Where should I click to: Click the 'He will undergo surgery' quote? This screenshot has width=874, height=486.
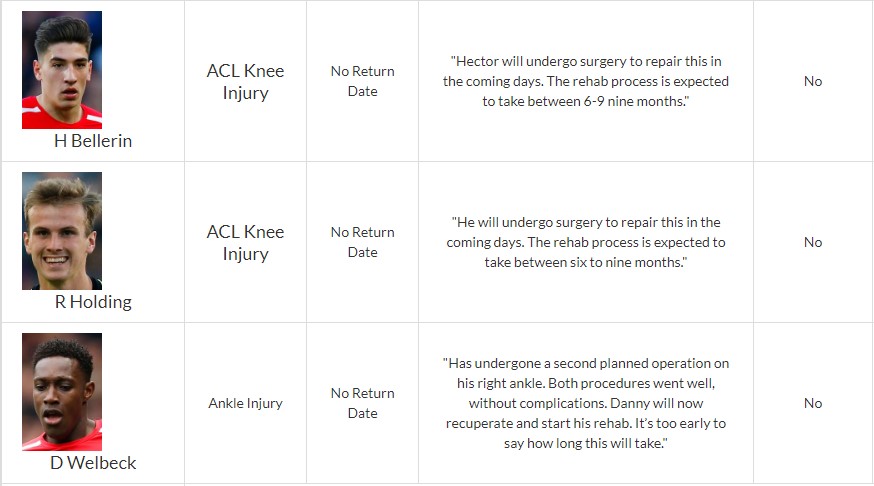[586, 242]
